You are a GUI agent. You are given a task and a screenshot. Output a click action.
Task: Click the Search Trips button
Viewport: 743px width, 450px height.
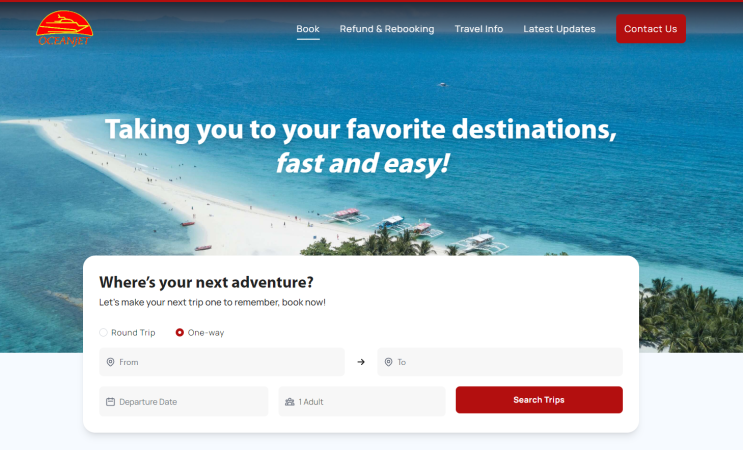[x=539, y=400]
